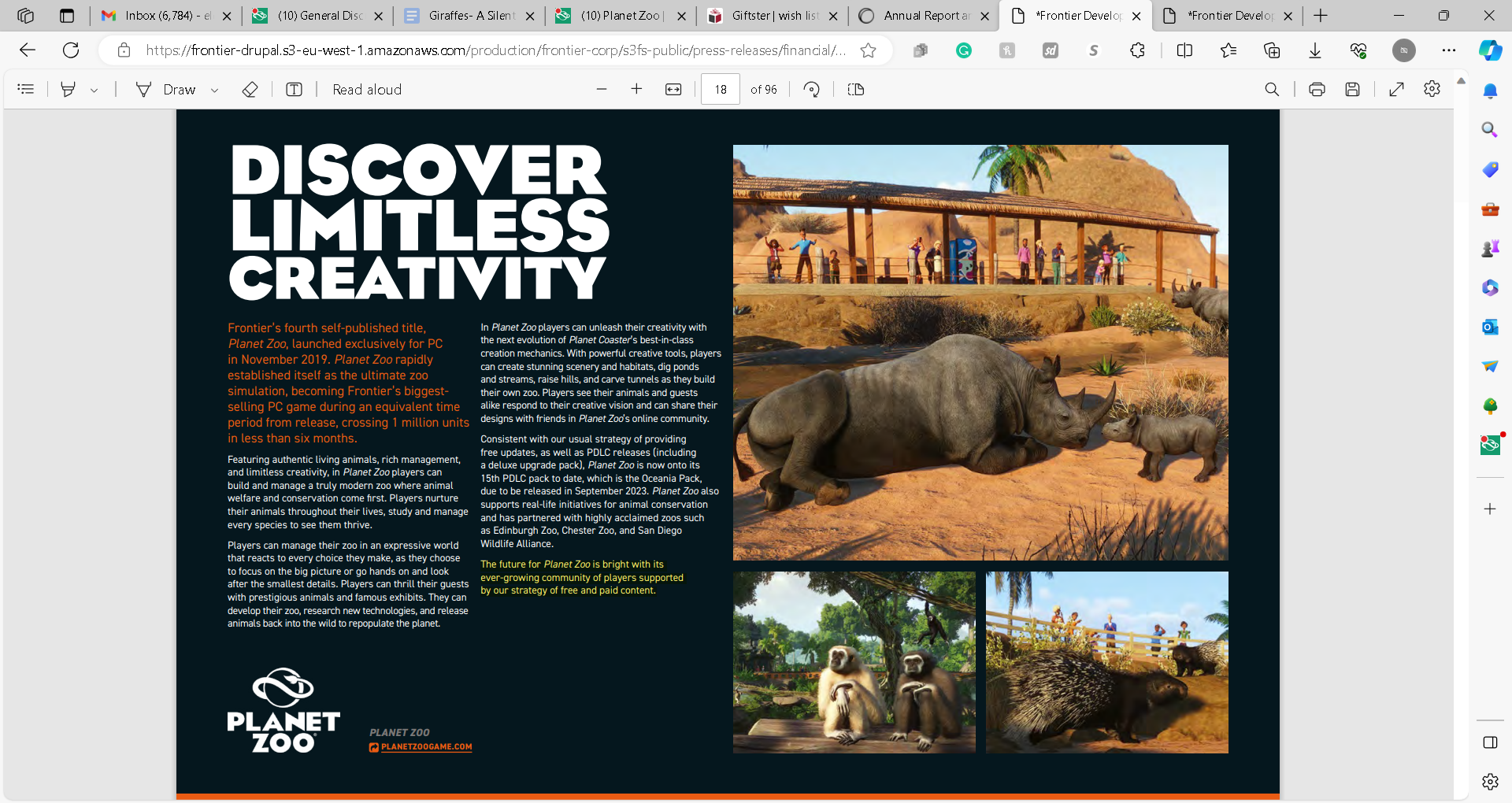Image resolution: width=1512 pixels, height=803 pixels.
Task: Open the sidebar Microsoft 365 icon
Action: pyautogui.click(x=1490, y=288)
